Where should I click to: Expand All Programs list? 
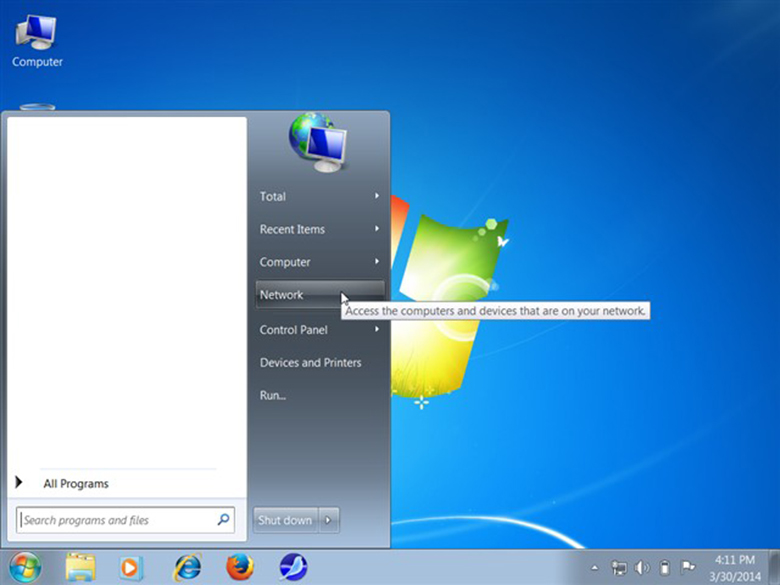click(75, 483)
